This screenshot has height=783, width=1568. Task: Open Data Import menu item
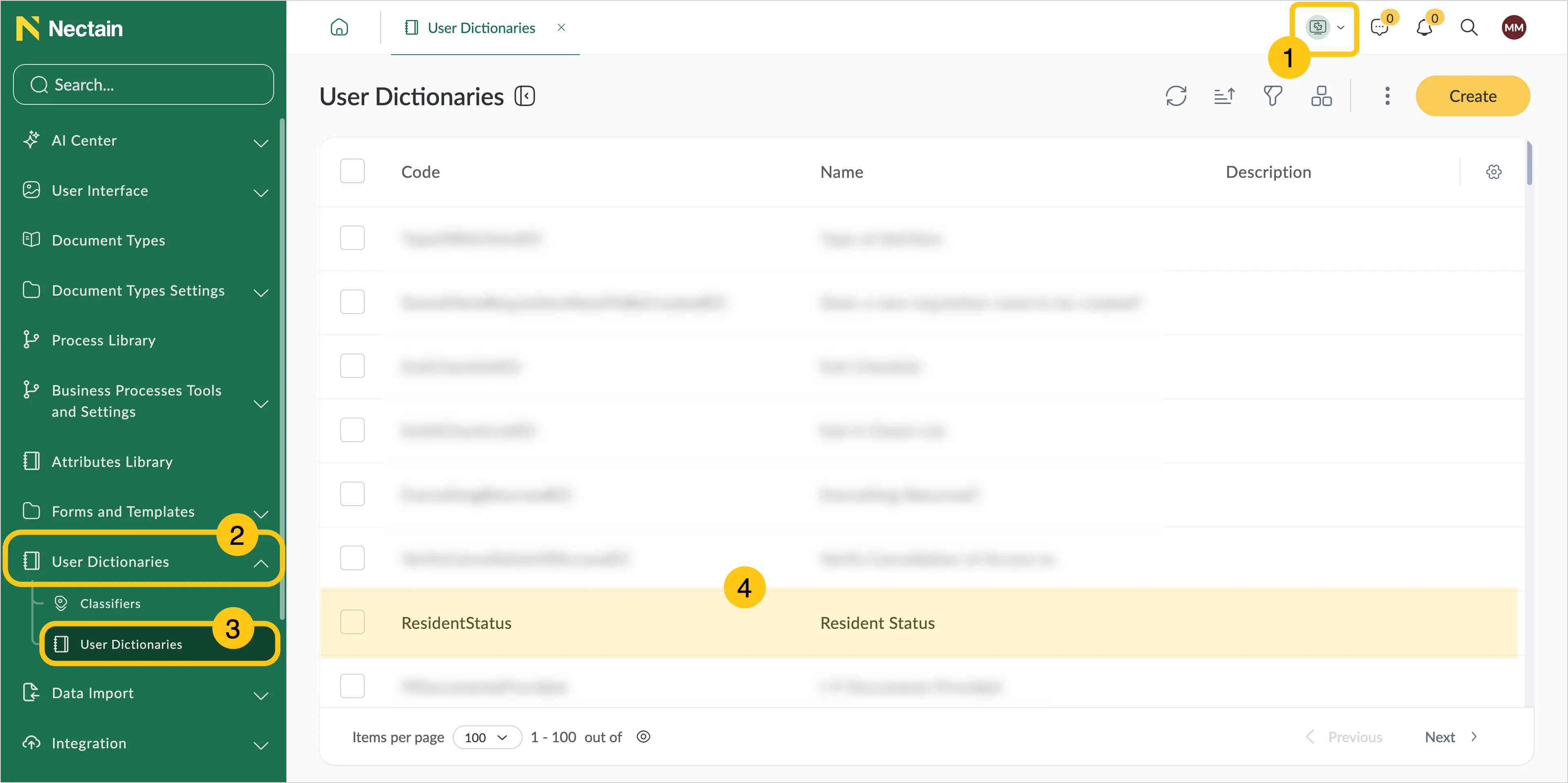[x=93, y=693]
